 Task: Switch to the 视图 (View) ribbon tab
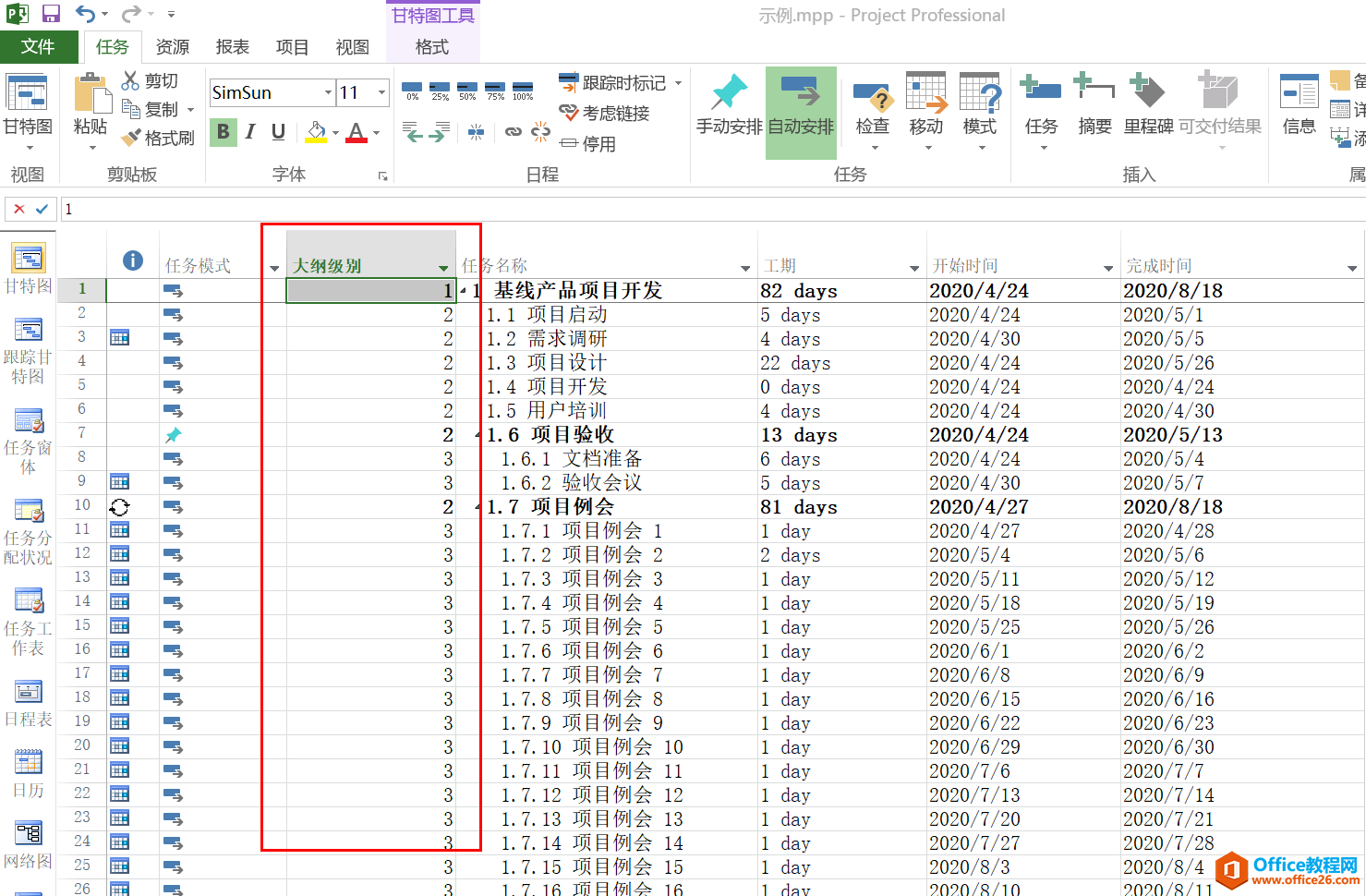[x=352, y=46]
